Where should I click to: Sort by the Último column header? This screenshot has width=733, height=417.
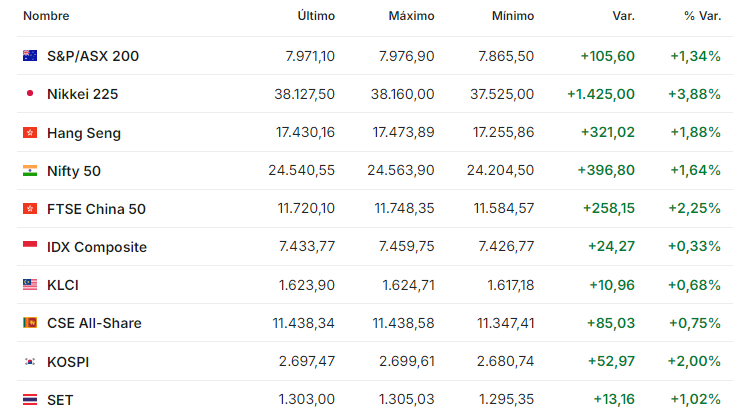[316, 16]
